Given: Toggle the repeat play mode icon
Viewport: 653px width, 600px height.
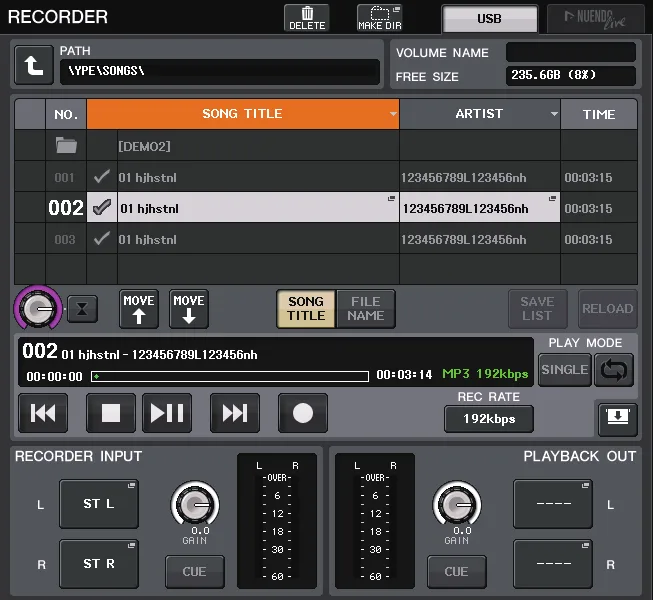Looking at the screenshot, I should tap(614, 370).
